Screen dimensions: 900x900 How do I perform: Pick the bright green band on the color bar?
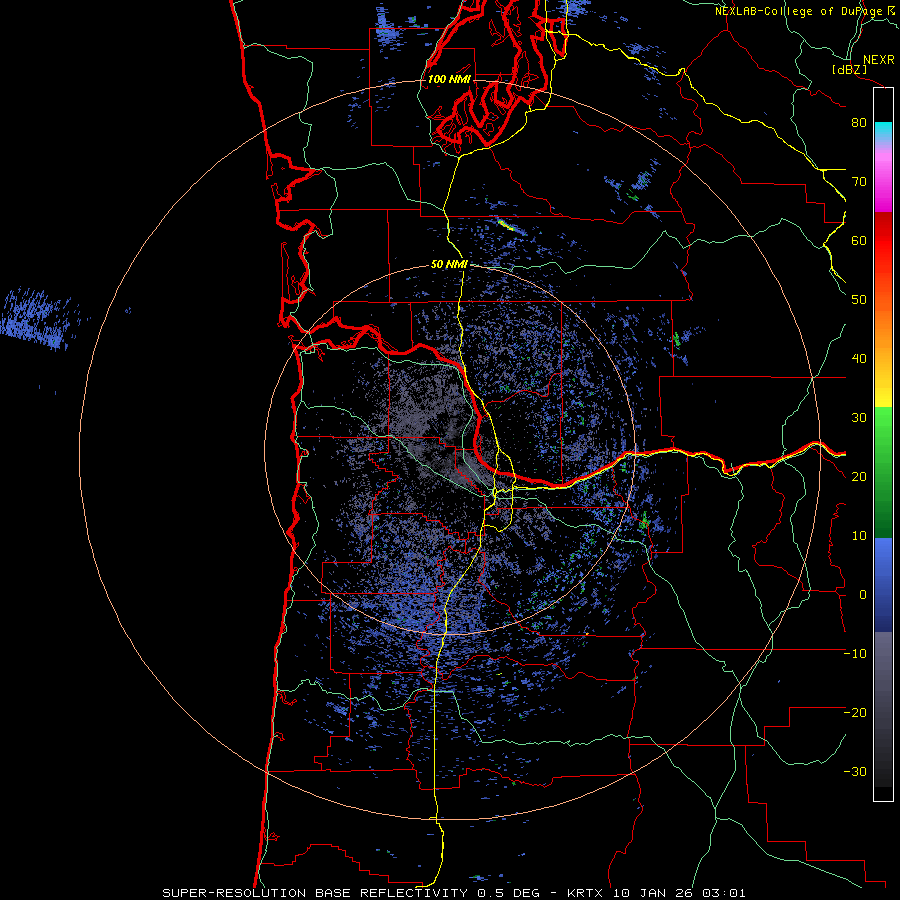click(x=883, y=430)
